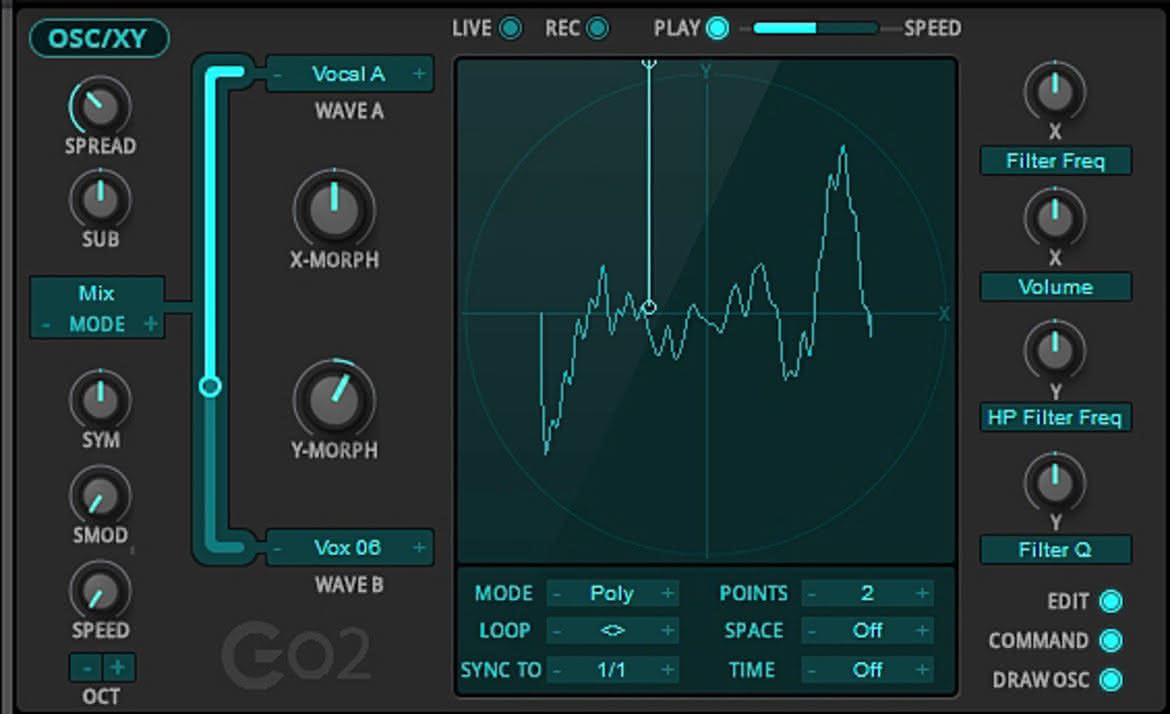Increase SPACE with plus

pyautogui.click(x=923, y=631)
